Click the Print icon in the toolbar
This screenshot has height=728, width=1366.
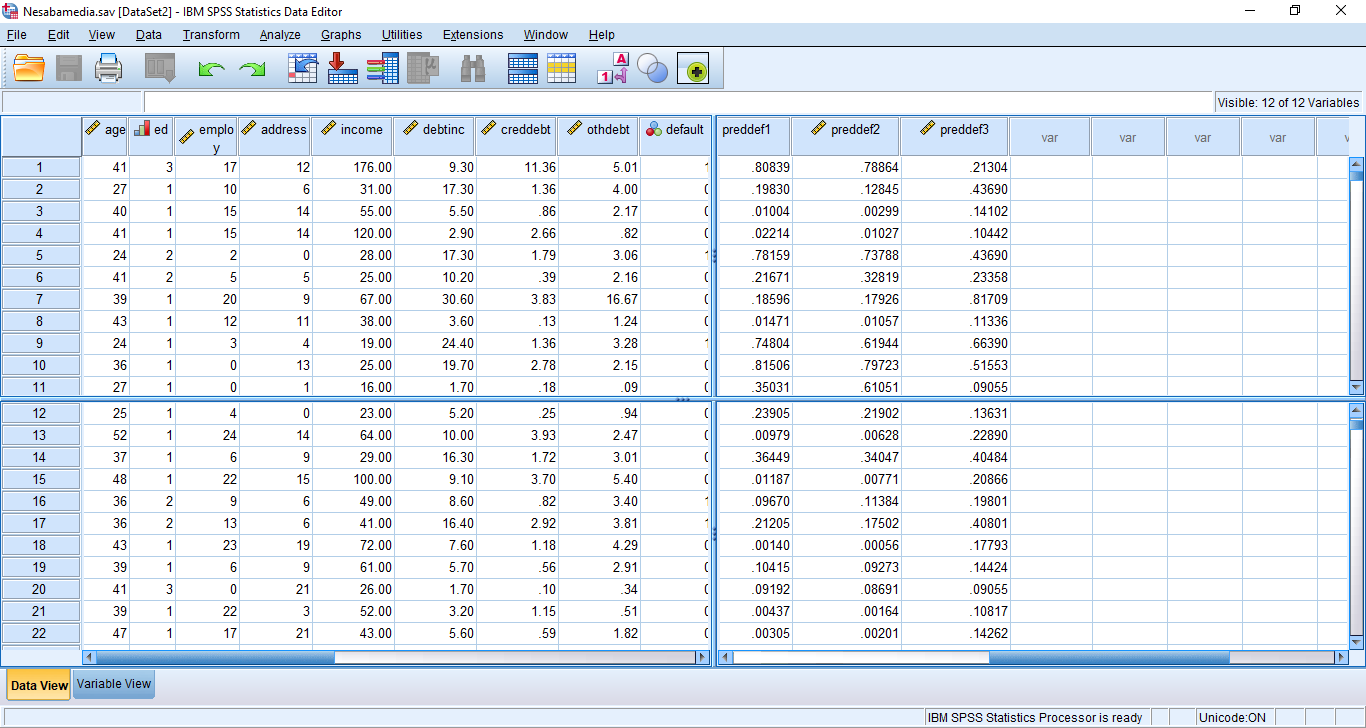[108, 68]
